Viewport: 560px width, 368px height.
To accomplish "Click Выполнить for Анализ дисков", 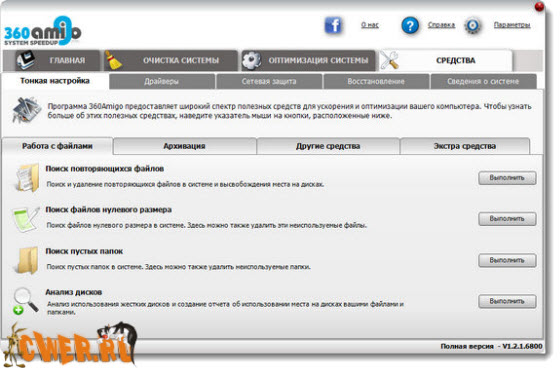I will [x=507, y=302].
